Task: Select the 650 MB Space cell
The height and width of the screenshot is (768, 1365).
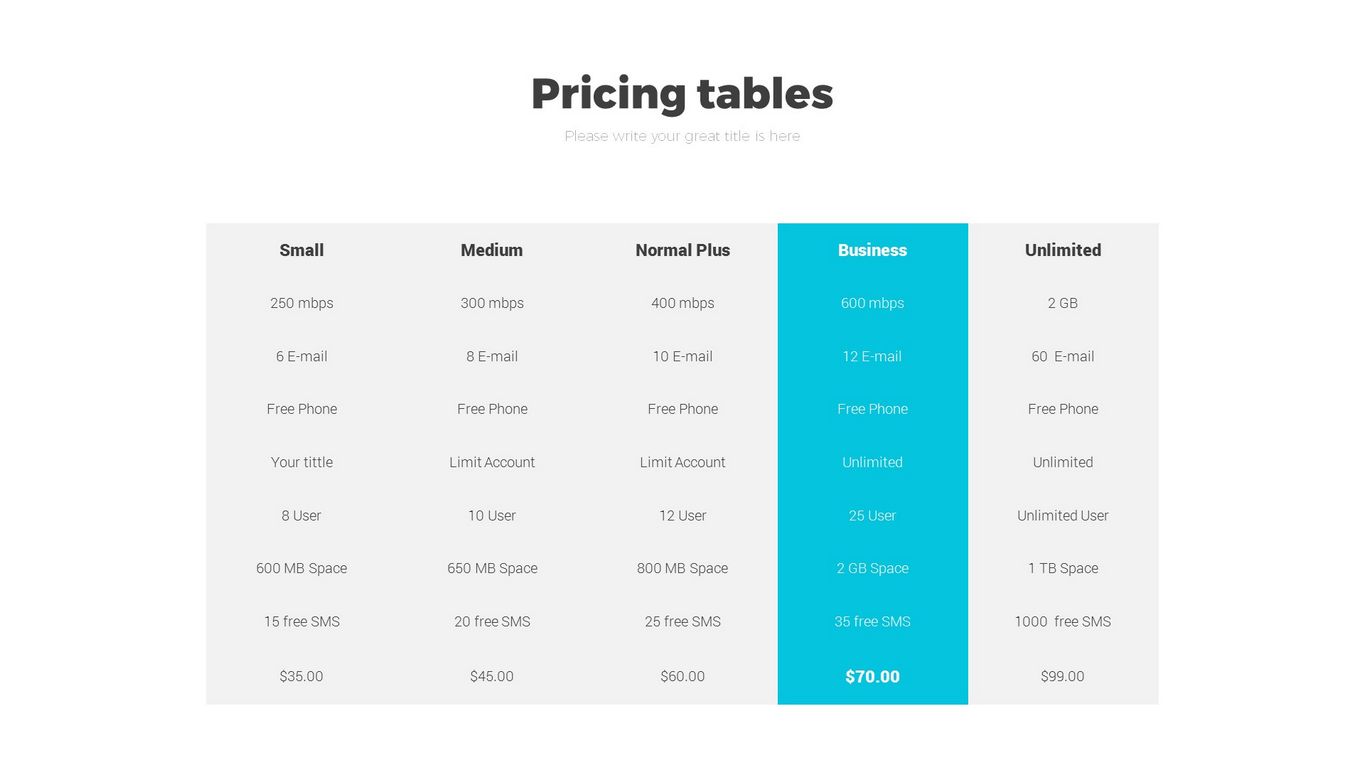Action: 492,568
